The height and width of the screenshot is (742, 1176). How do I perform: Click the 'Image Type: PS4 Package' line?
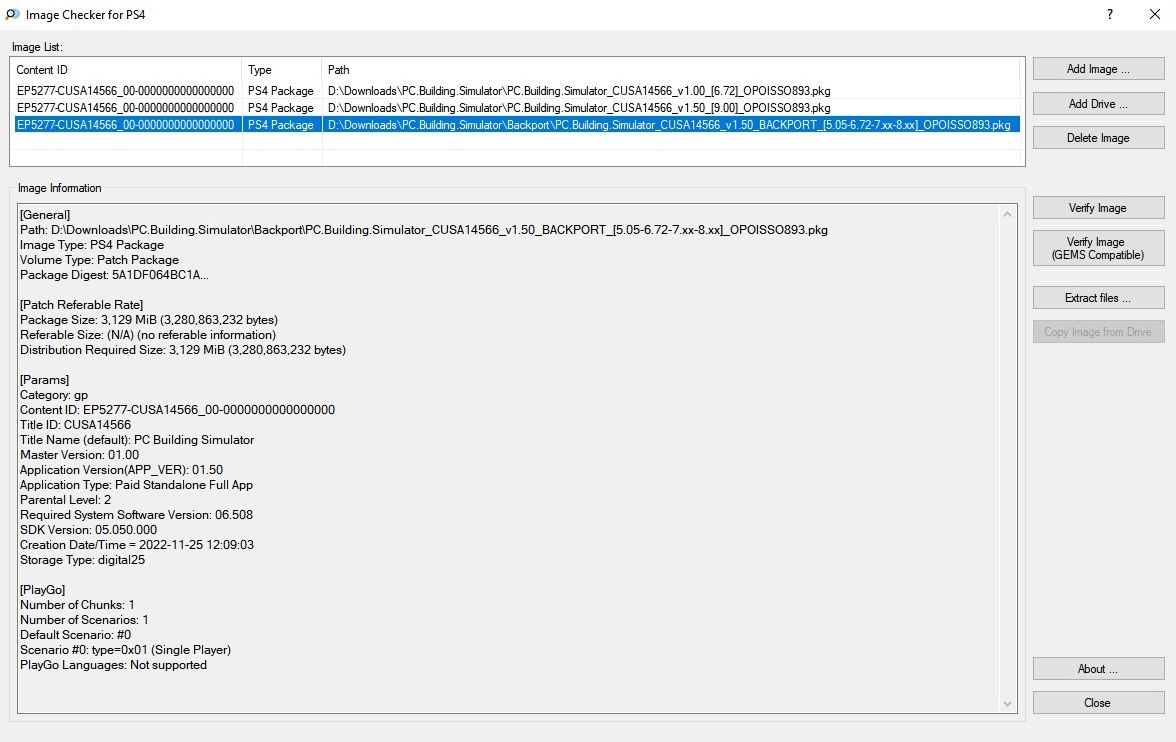point(92,245)
